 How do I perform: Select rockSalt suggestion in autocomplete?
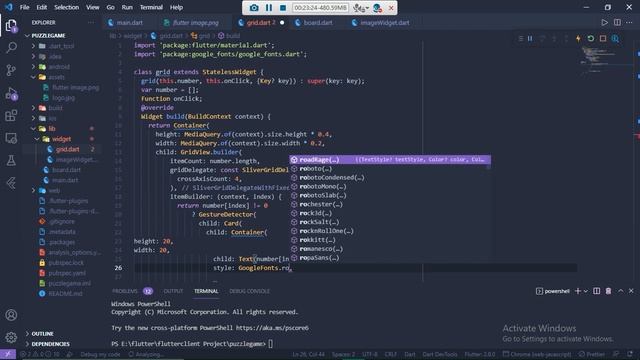coord(390,222)
